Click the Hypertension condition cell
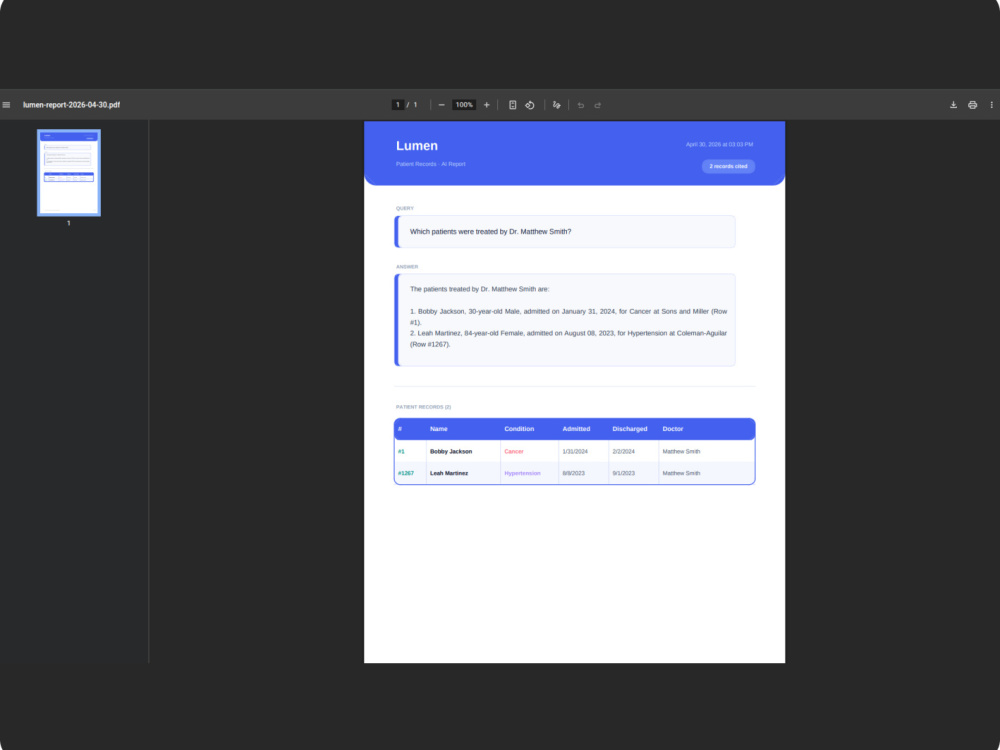1000x750 pixels. coord(522,473)
